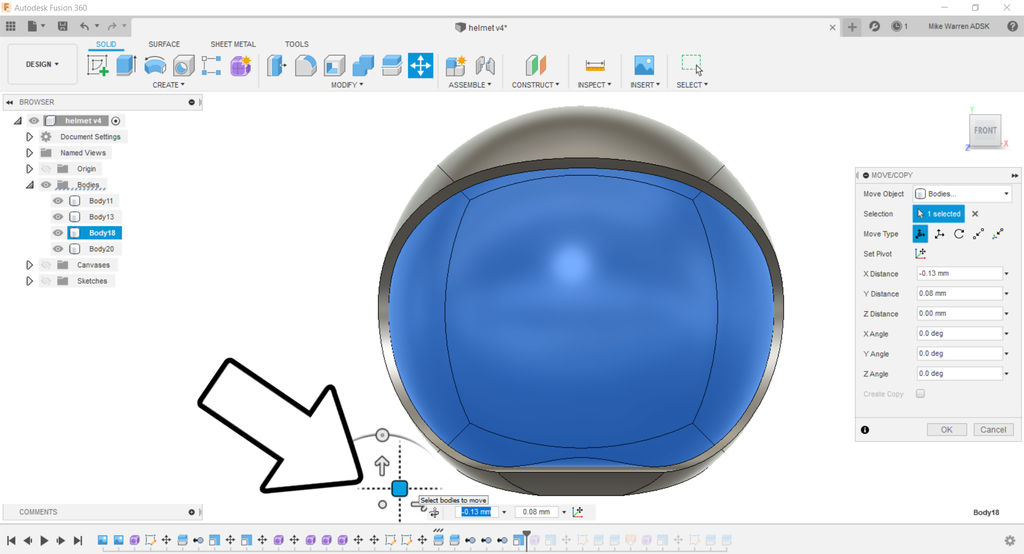This screenshot has height=554, width=1024.
Task: Open the MODIFY menu dropdown
Action: pyautogui.click(x=347, y=85)
